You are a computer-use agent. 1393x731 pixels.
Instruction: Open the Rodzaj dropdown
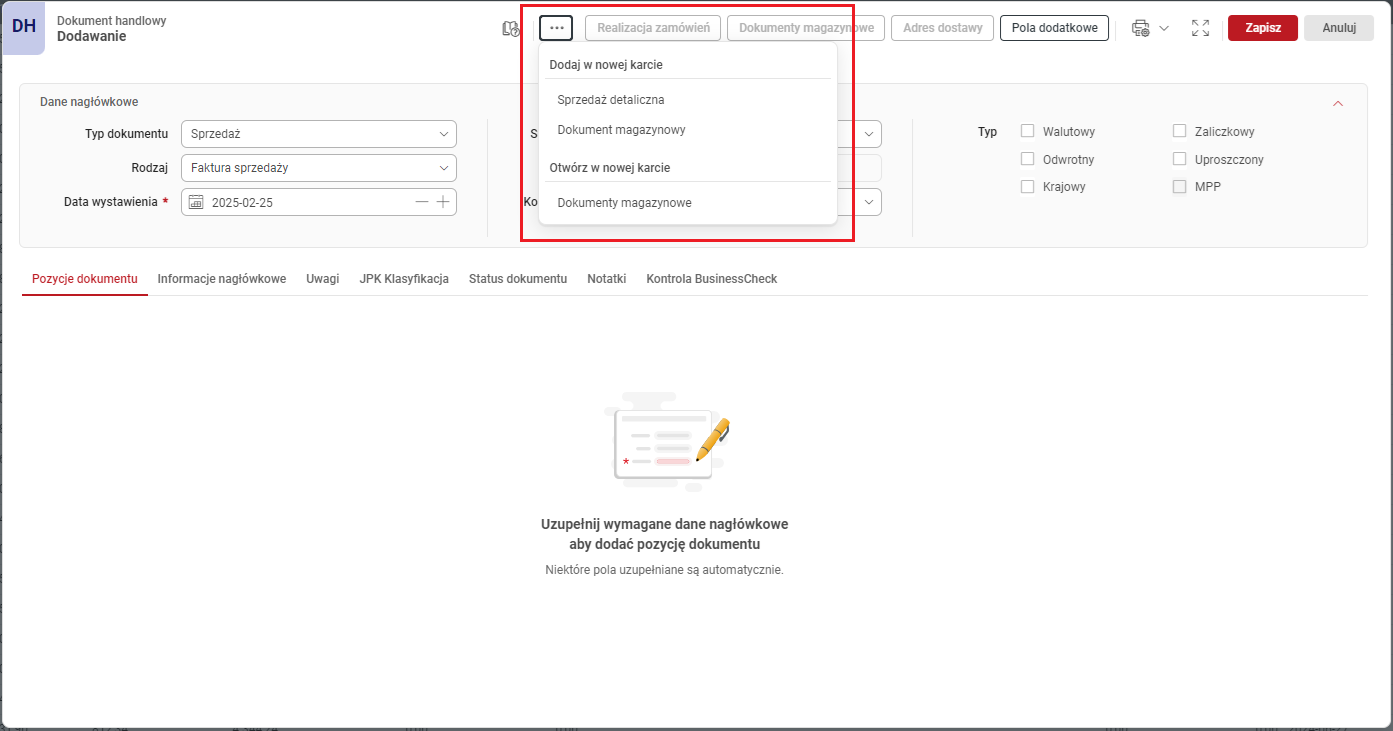(318, 168)
